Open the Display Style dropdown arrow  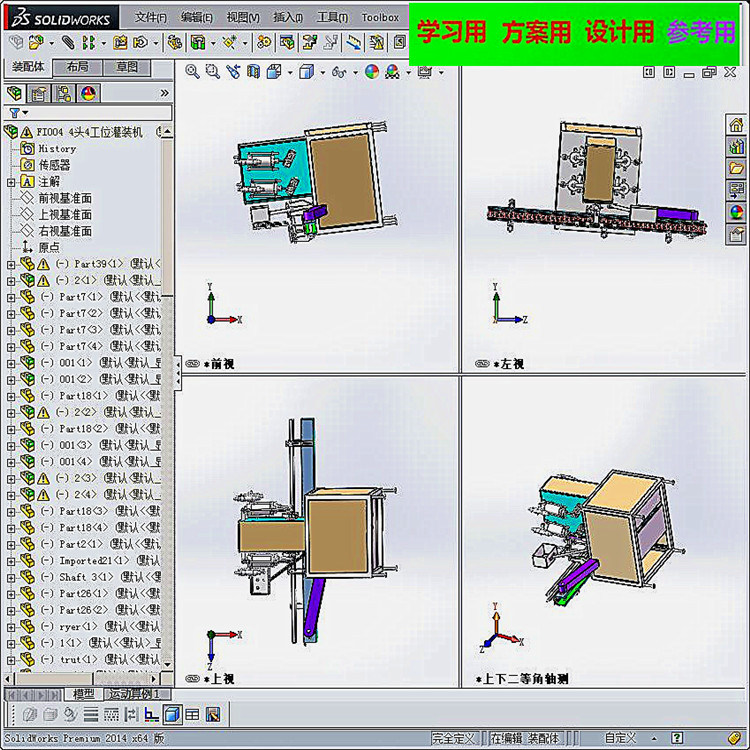pos(322,73)
